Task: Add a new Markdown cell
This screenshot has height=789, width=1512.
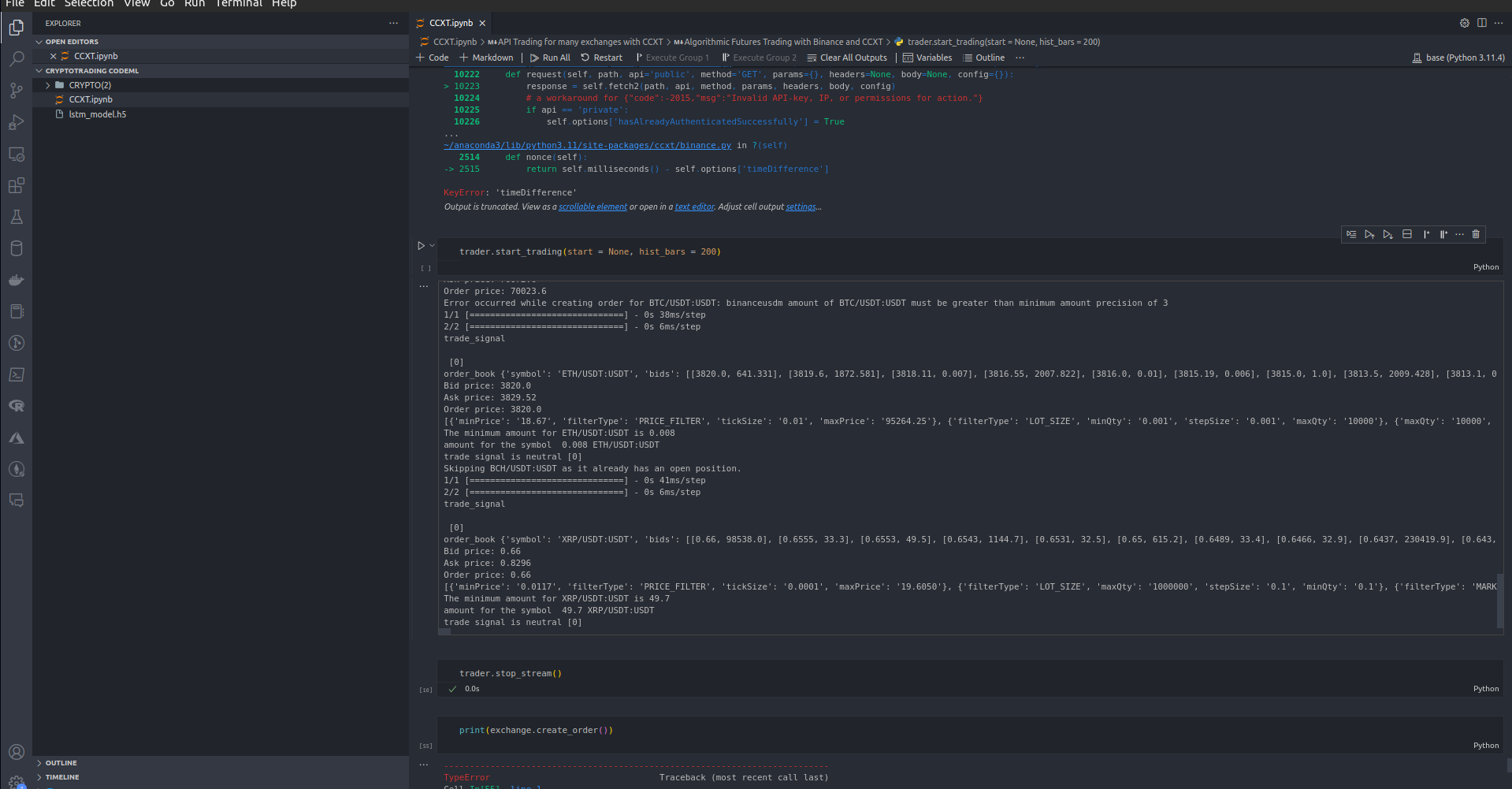Action: [486, 58]
